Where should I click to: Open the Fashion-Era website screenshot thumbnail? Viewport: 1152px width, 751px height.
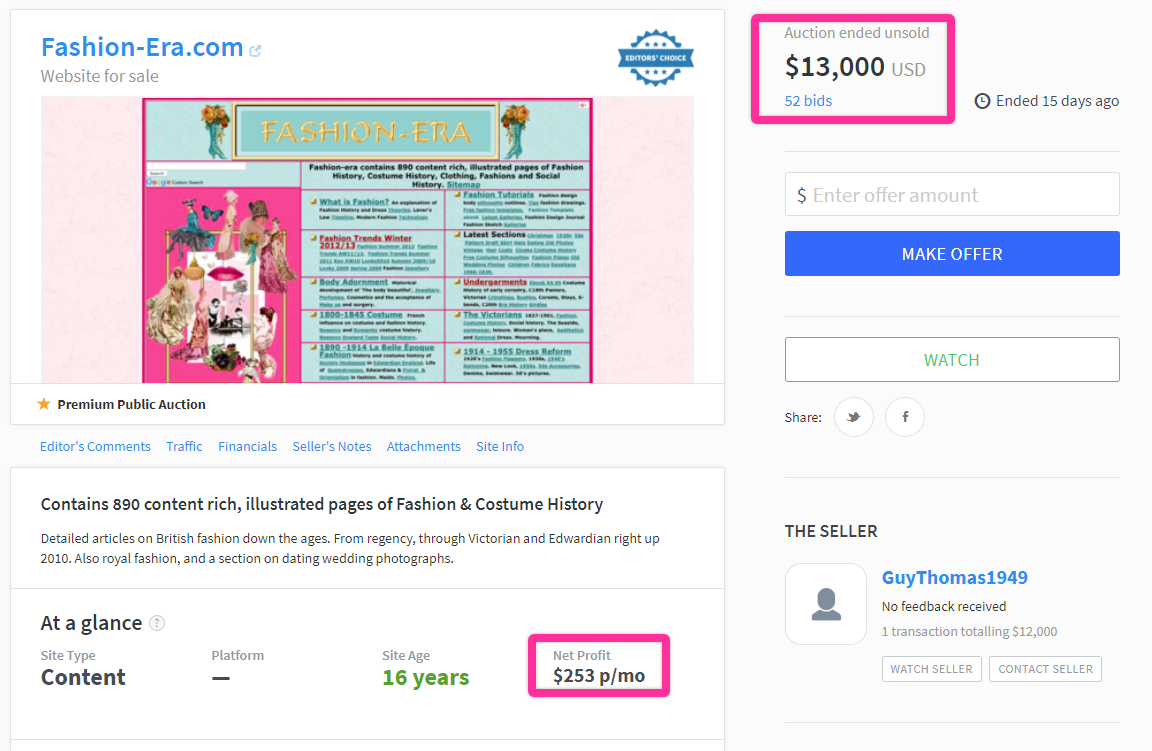367,240
